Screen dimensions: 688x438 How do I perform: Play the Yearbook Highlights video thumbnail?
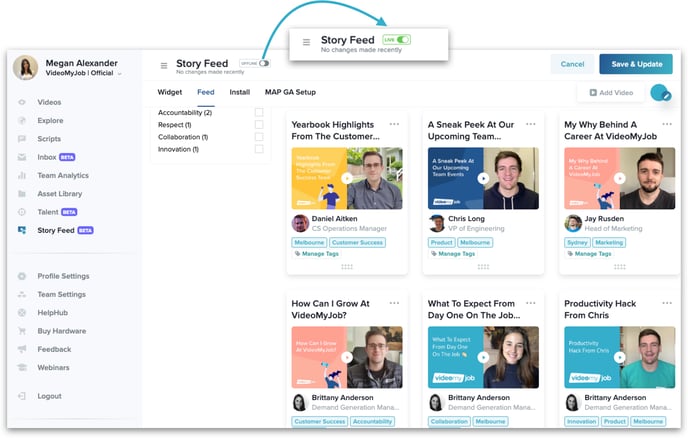click(347, 178)
